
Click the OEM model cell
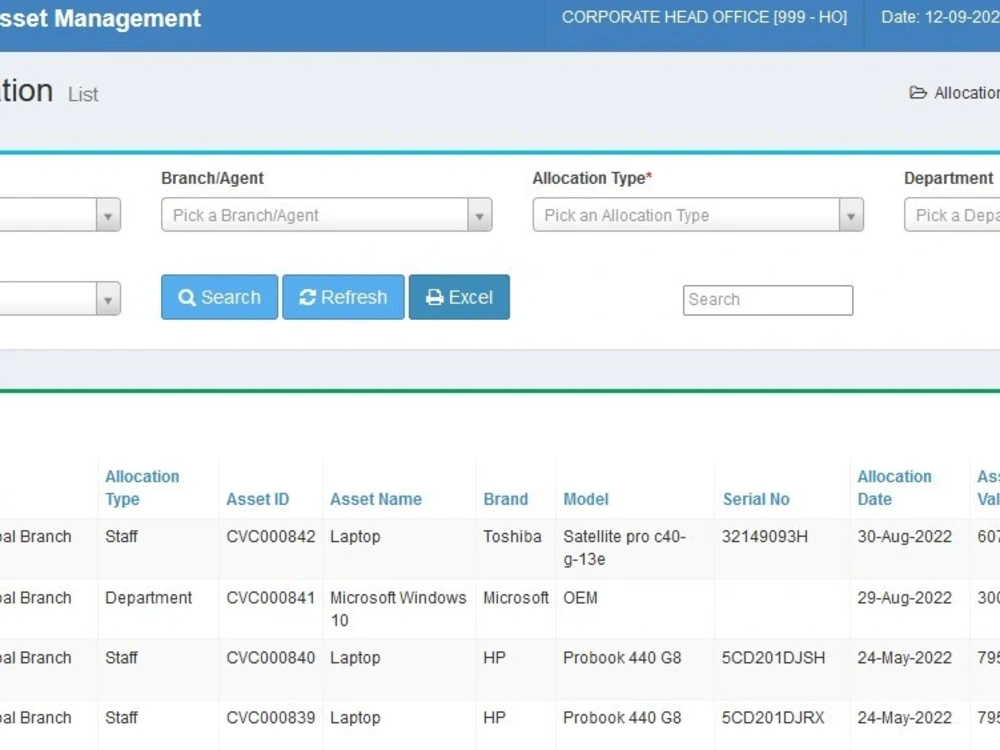coord(580,598)
